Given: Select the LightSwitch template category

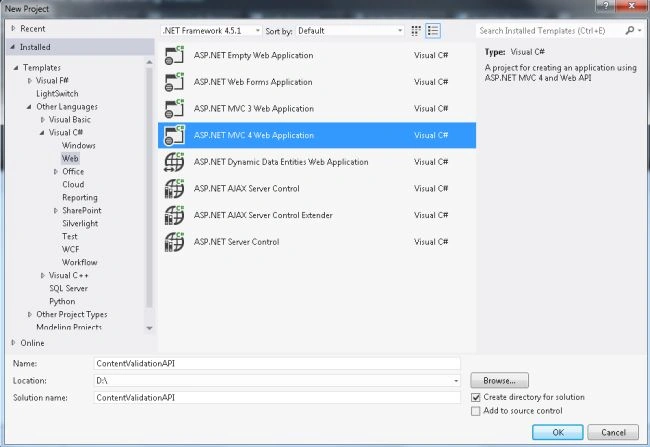Looking at the screenshot, I should pos(57,94).
